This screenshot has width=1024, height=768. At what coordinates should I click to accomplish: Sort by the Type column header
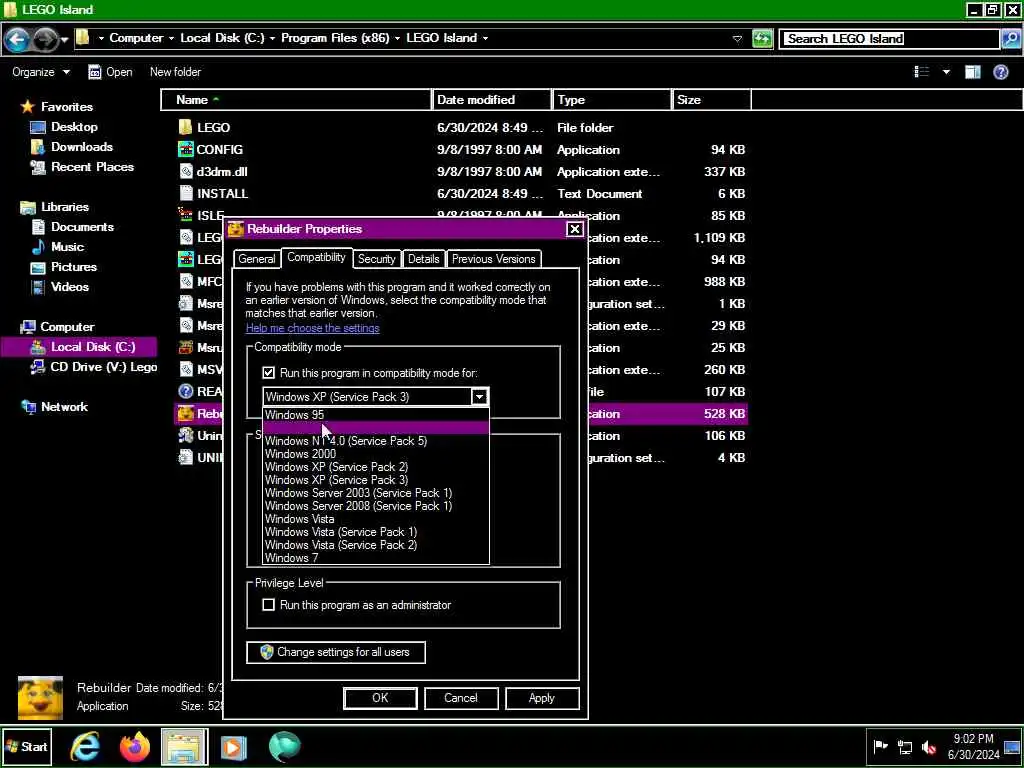[x=612, y=100]
